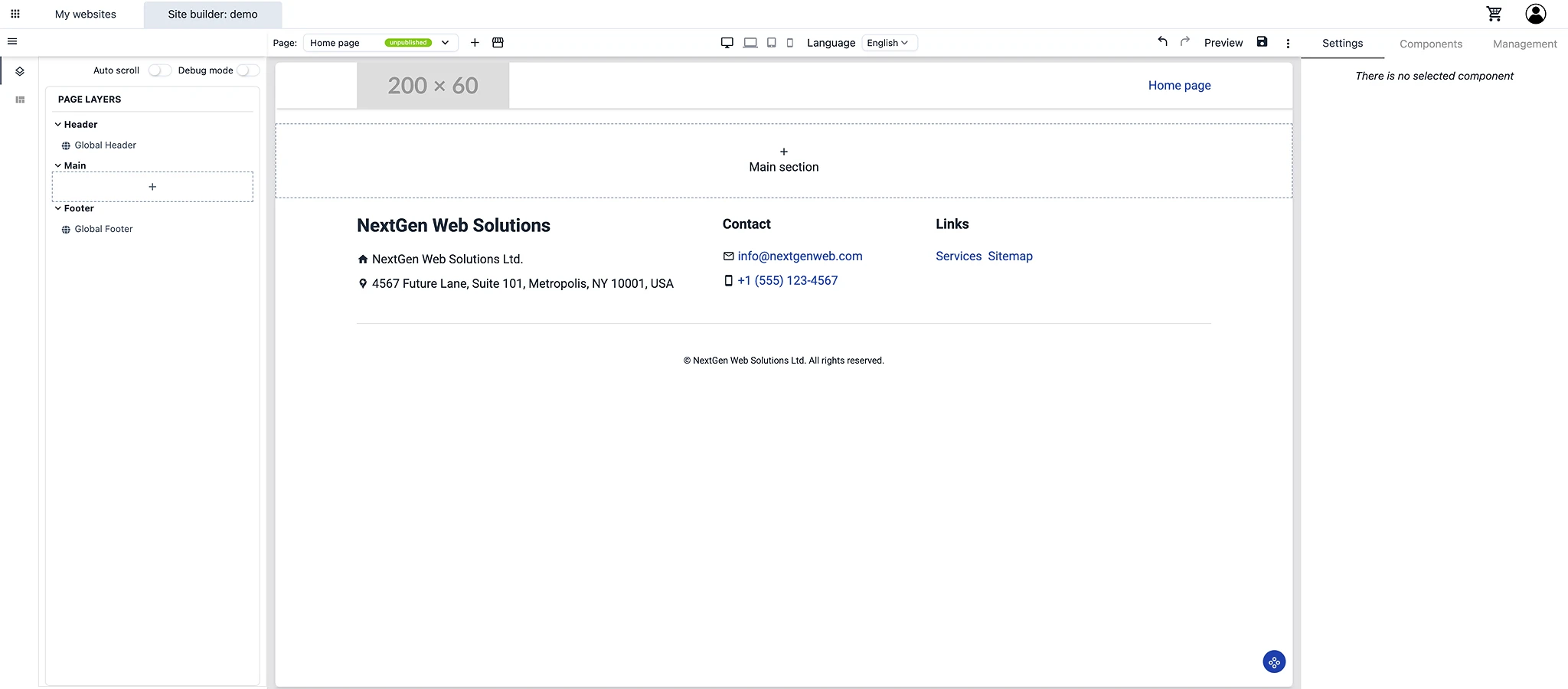Enable the Auto scroll toggle
The height and width of the screenshot is (689, 1568).
(159, 70)
